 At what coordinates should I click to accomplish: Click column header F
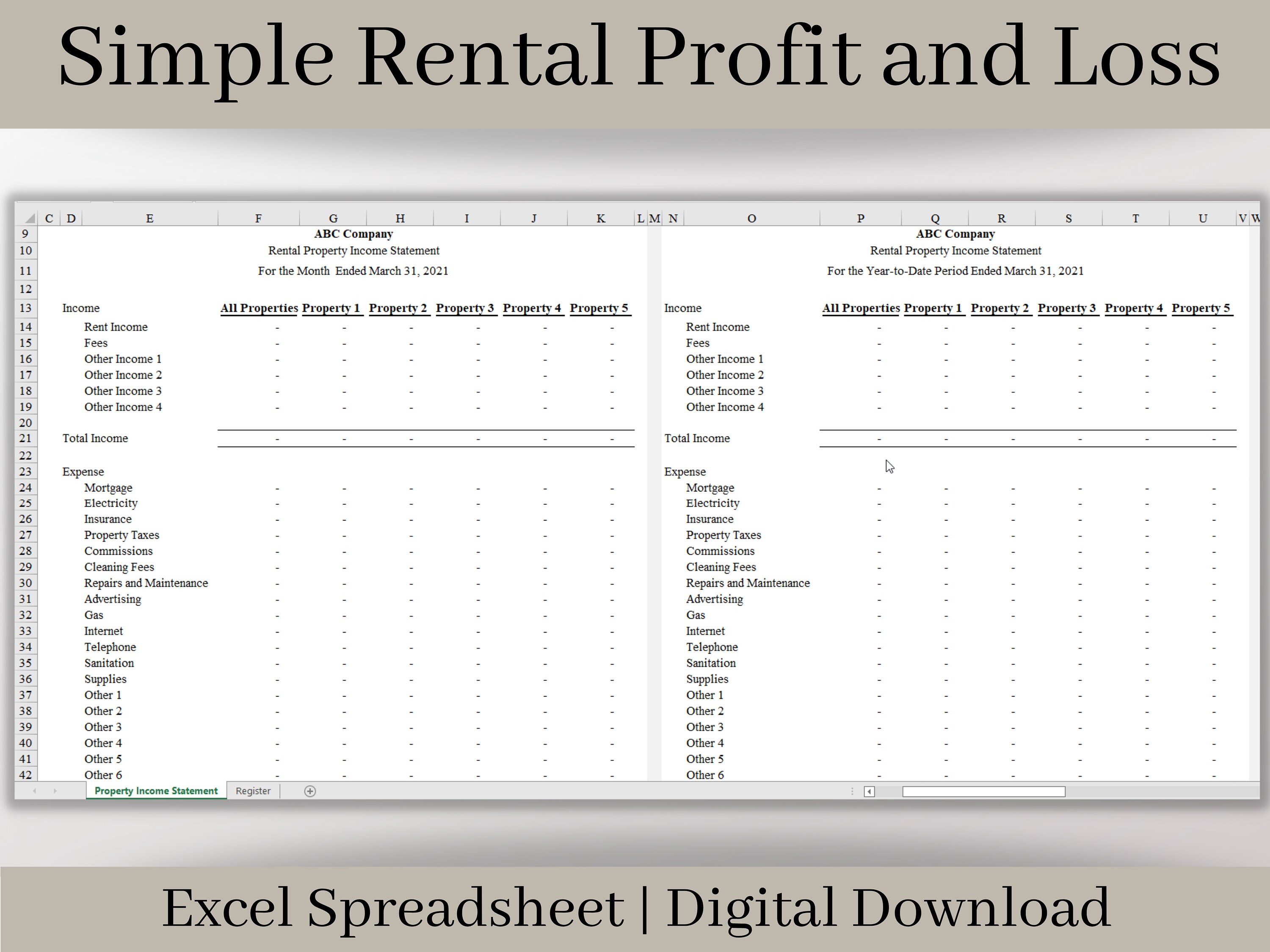(x=258, y=218)
